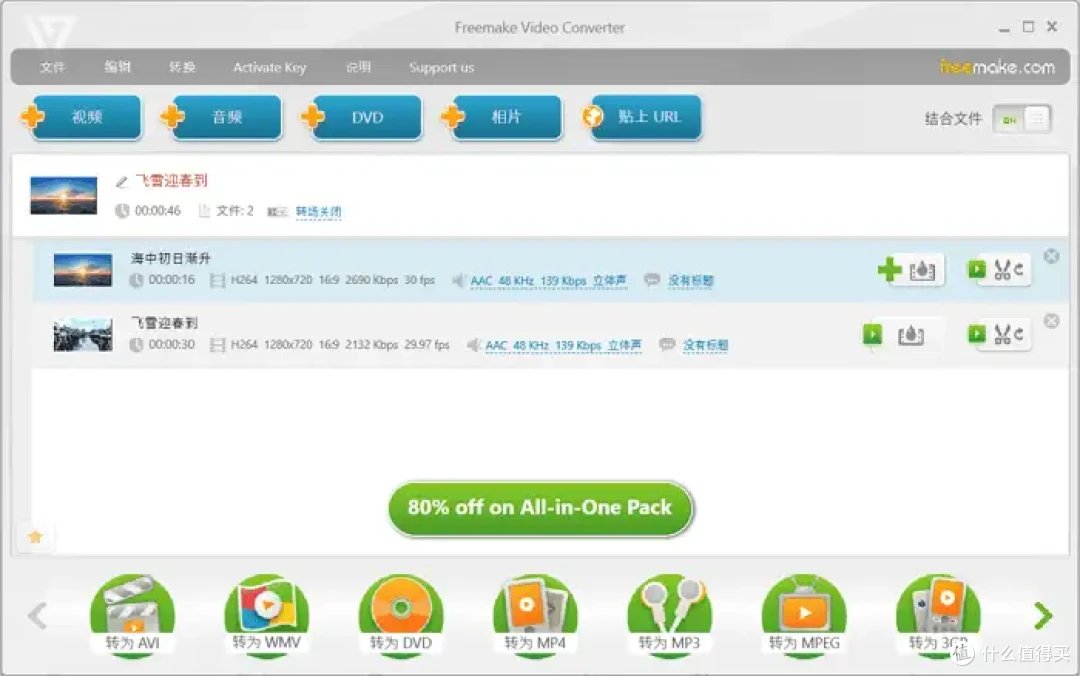Show more output formats with the right arrow
1080x676 pixels.
coord(1043,615)
